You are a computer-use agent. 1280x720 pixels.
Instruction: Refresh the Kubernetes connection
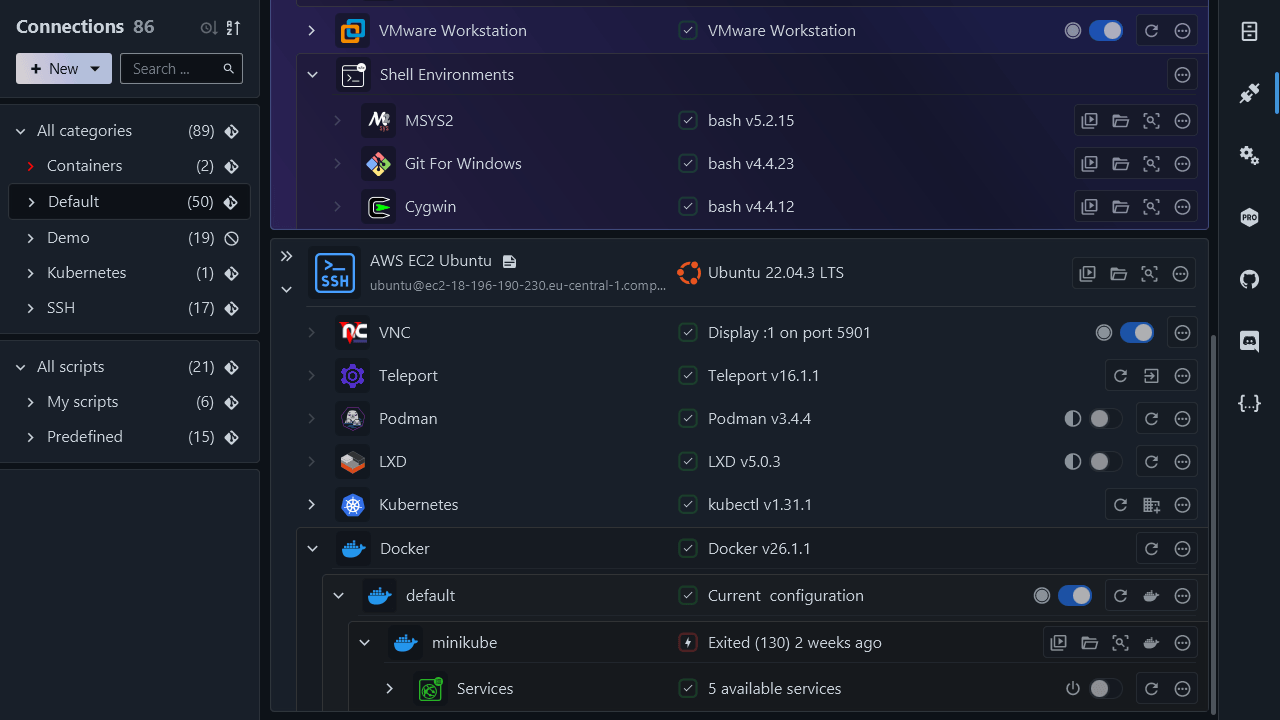click(x=1120, y=505)
